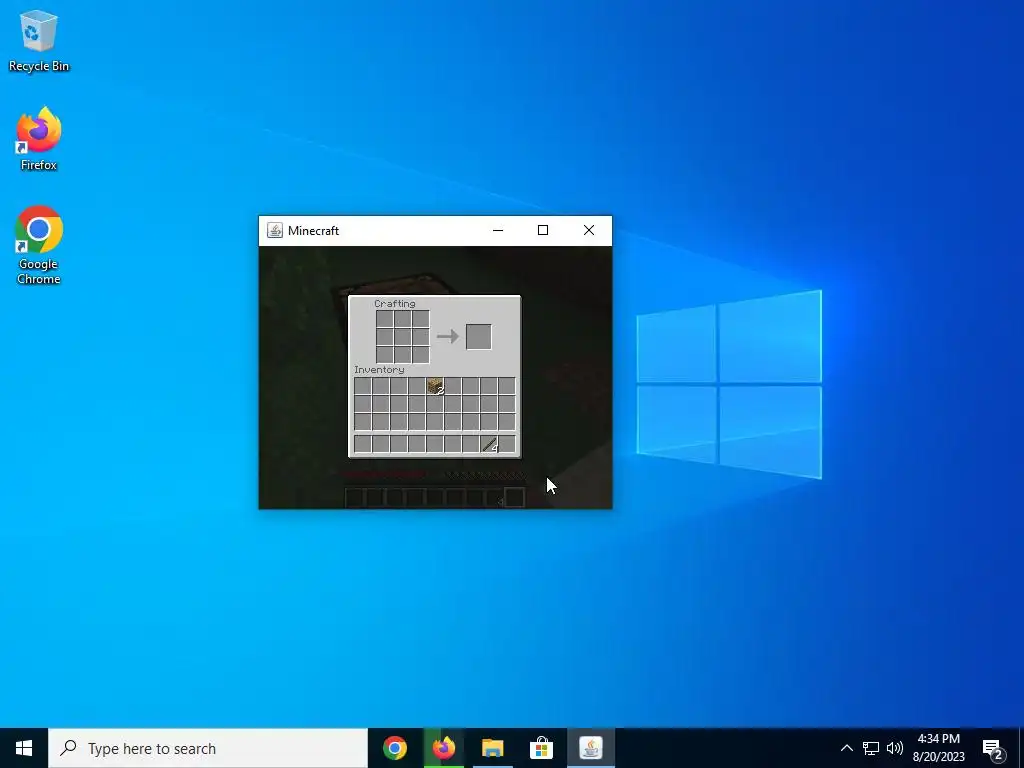Click the Type here to search box
The image size is (1024, 768).
coord(208,748)
